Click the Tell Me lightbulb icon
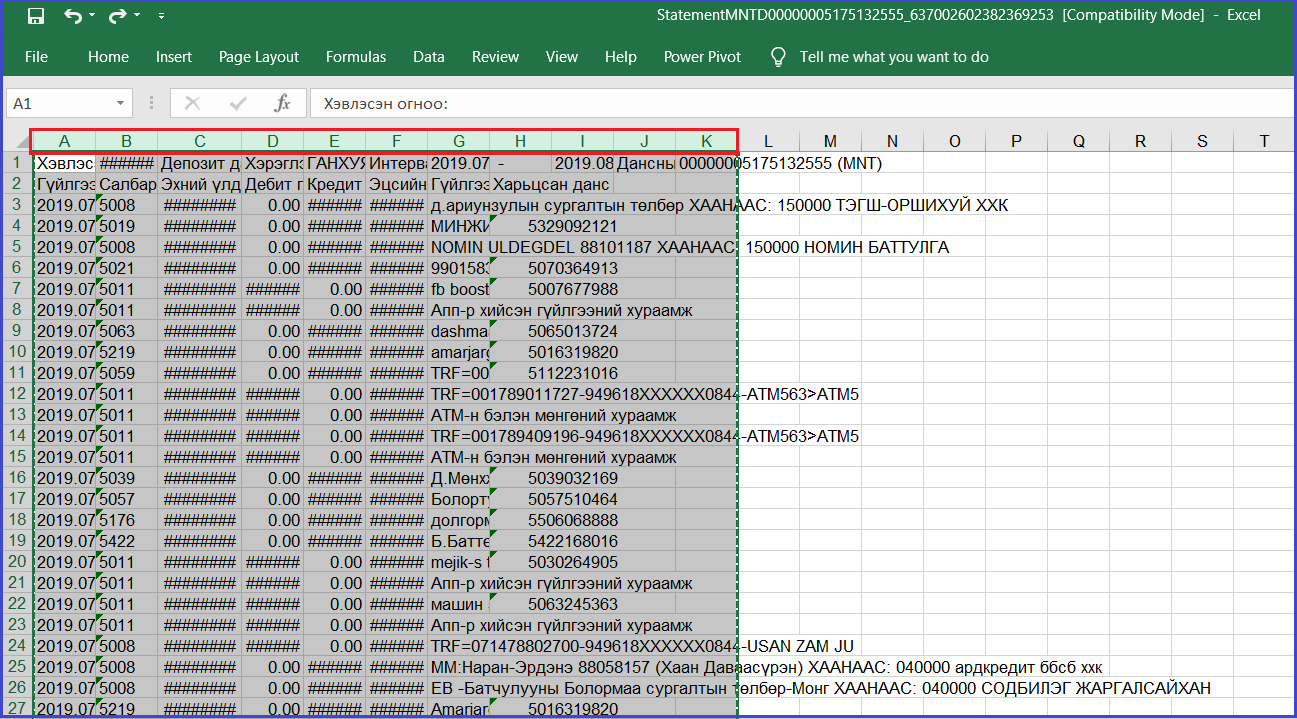Viewport: 1297px width, 719px height. pos(778,57)
